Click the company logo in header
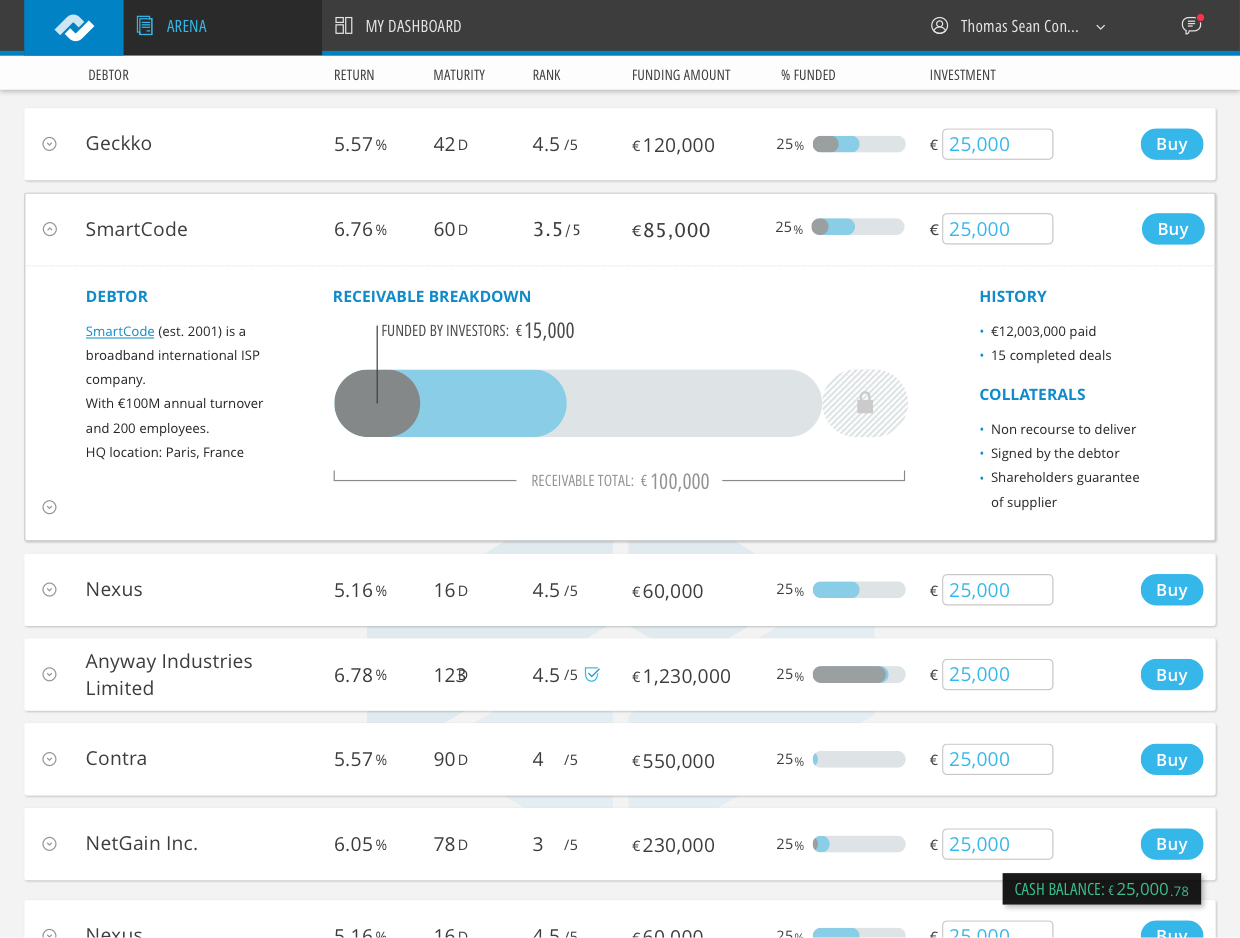This screenshot has width=1240, height=938. 74,27
